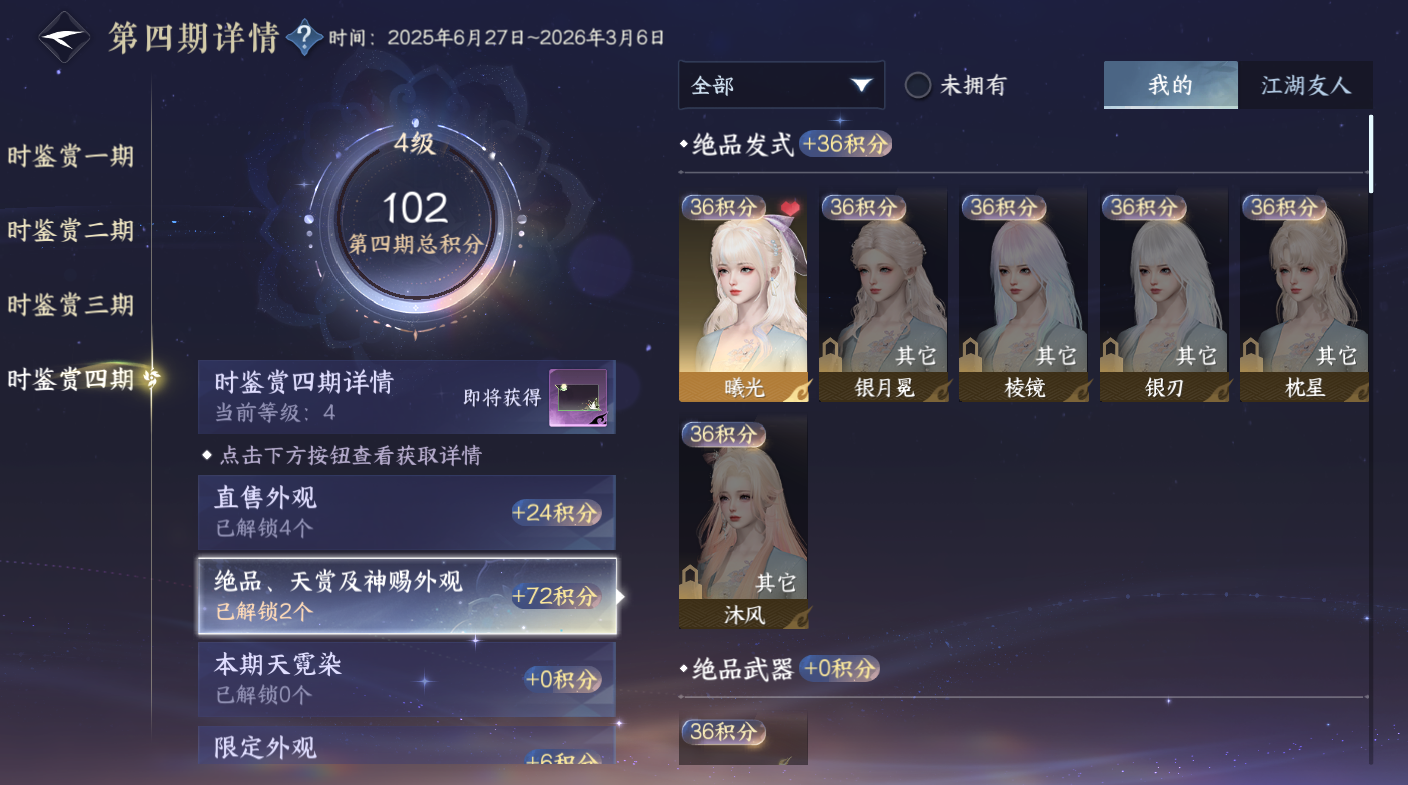Screen dimensions: 1408x785
Task: Switch to the 江湖友人 tab
Action: 1305,85
